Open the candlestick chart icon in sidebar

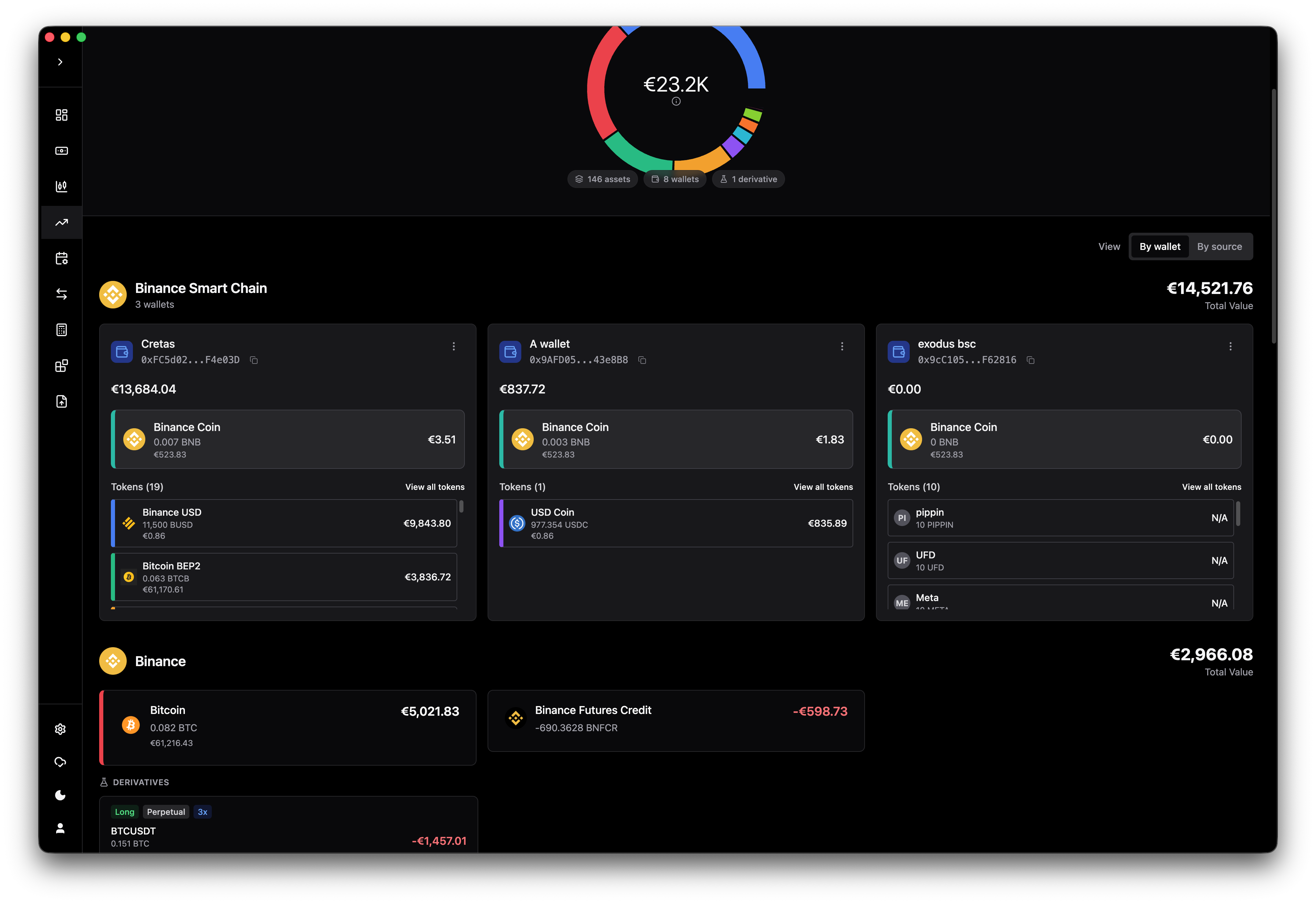tap(61, 186)
